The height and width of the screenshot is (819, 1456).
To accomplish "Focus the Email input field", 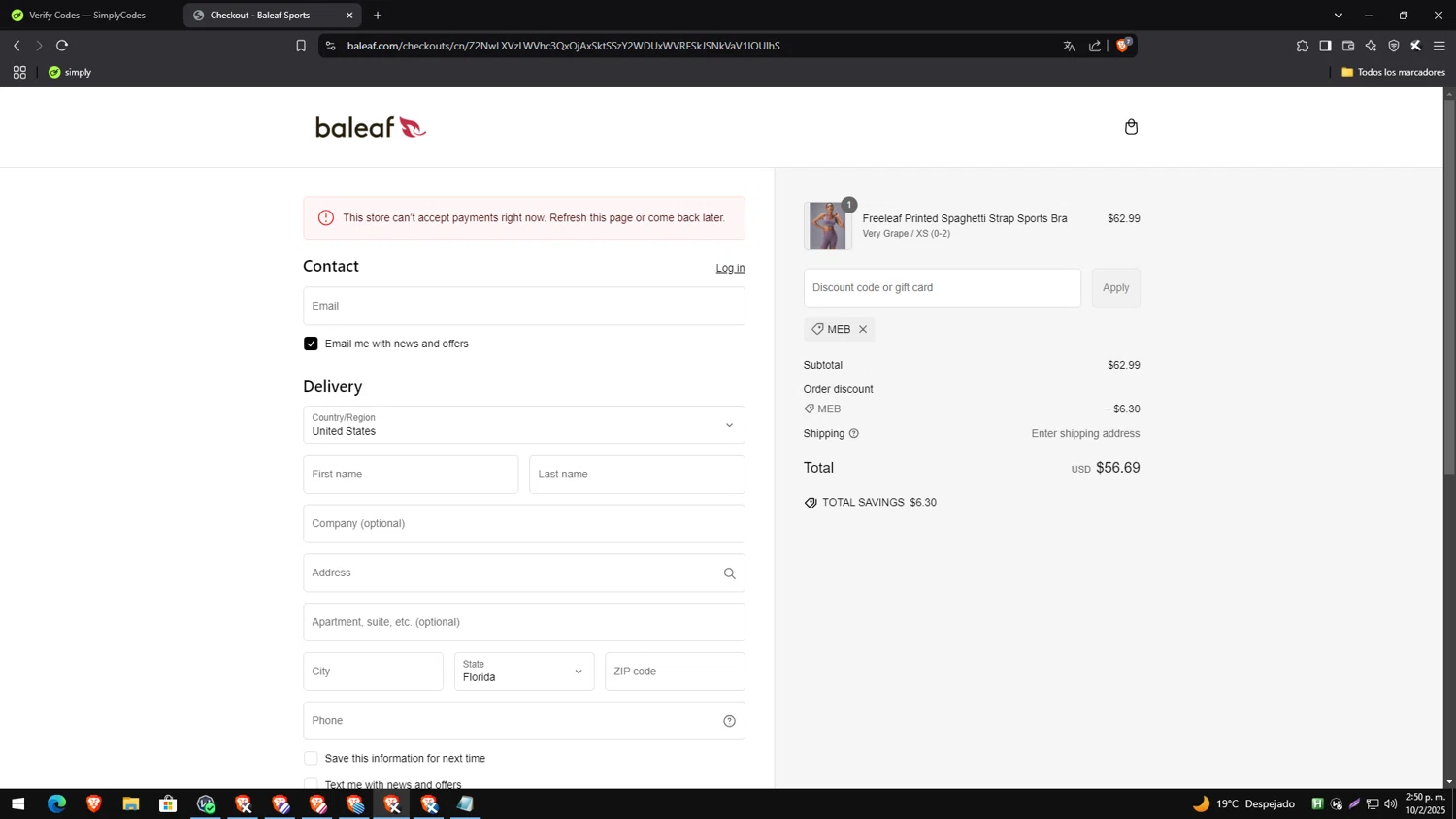I will click(x=524, y=306).
